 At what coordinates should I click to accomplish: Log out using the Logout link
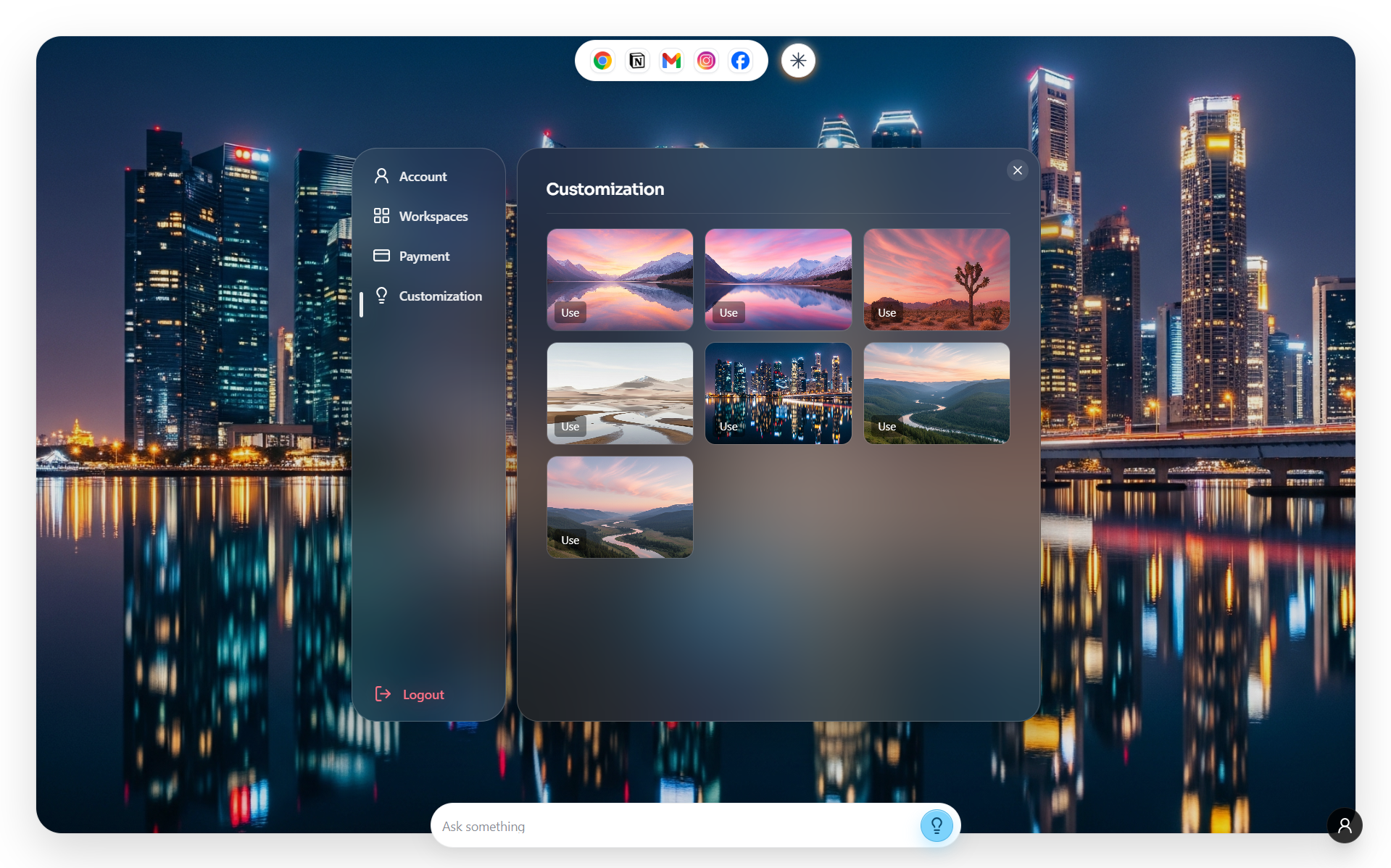click(x=423, y=695)
